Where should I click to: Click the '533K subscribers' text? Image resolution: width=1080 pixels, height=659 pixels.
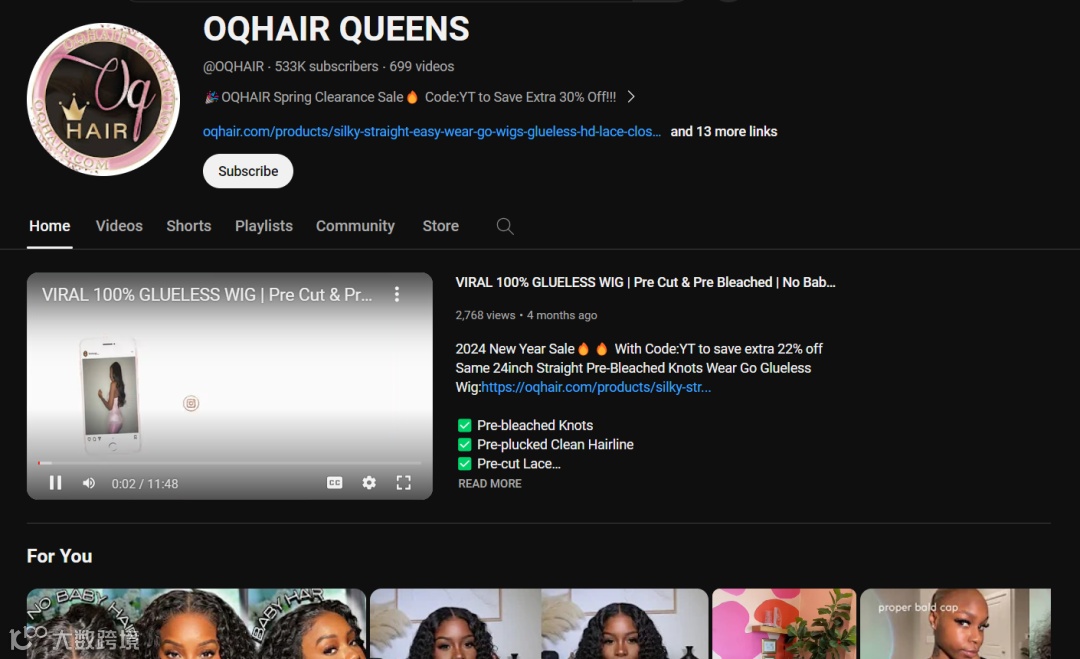click(326, 67)
